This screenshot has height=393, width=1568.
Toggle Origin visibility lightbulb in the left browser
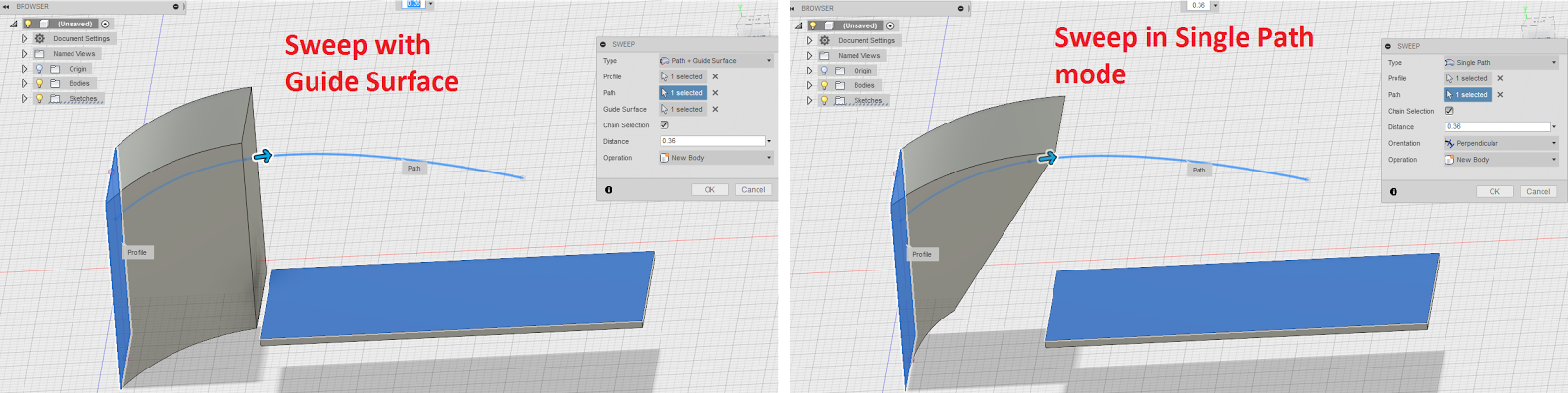pos(40,69)
